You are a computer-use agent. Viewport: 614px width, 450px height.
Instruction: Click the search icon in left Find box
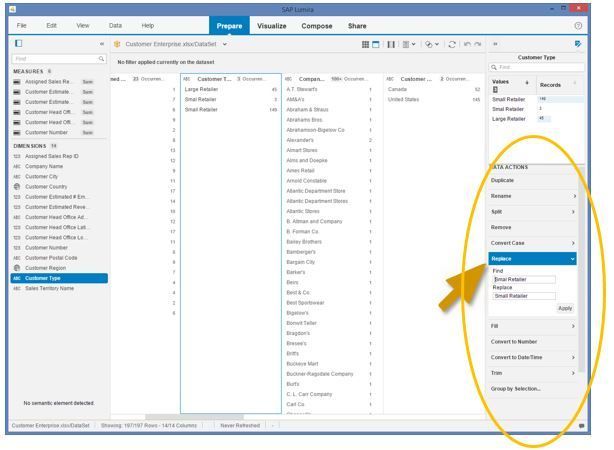[101, 59]
